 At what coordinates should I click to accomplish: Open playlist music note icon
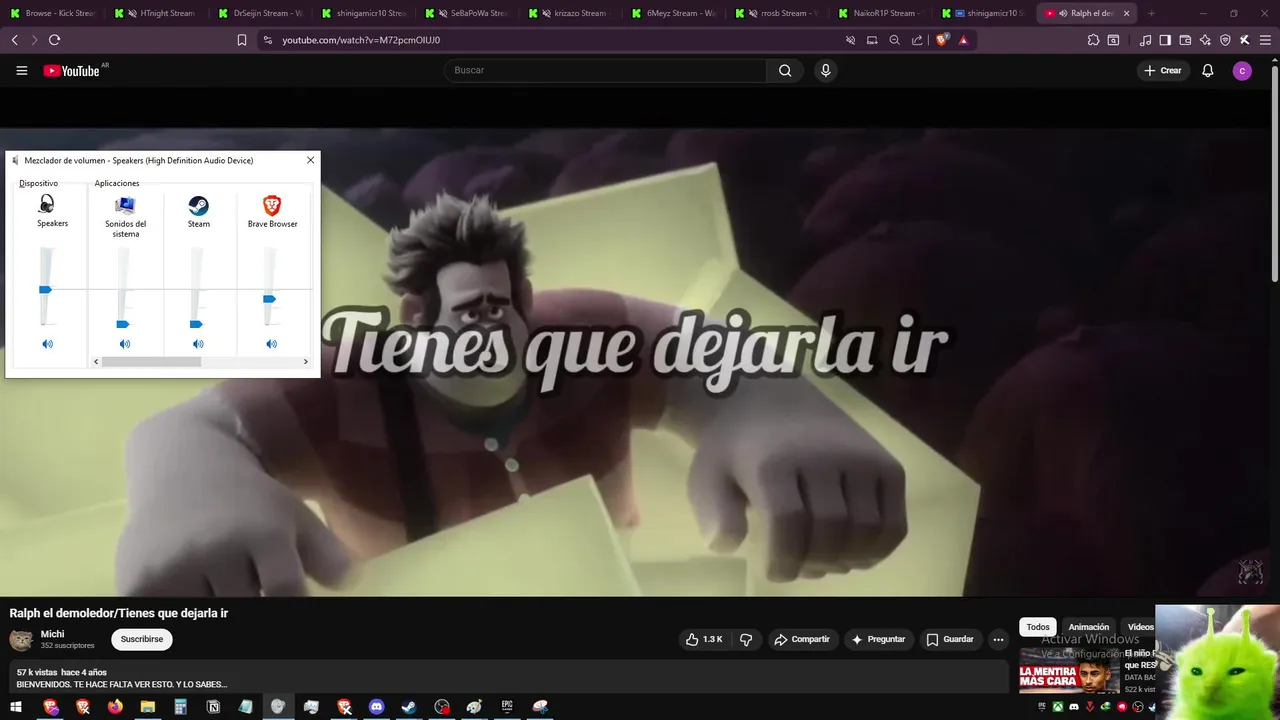click(1146, 40)
